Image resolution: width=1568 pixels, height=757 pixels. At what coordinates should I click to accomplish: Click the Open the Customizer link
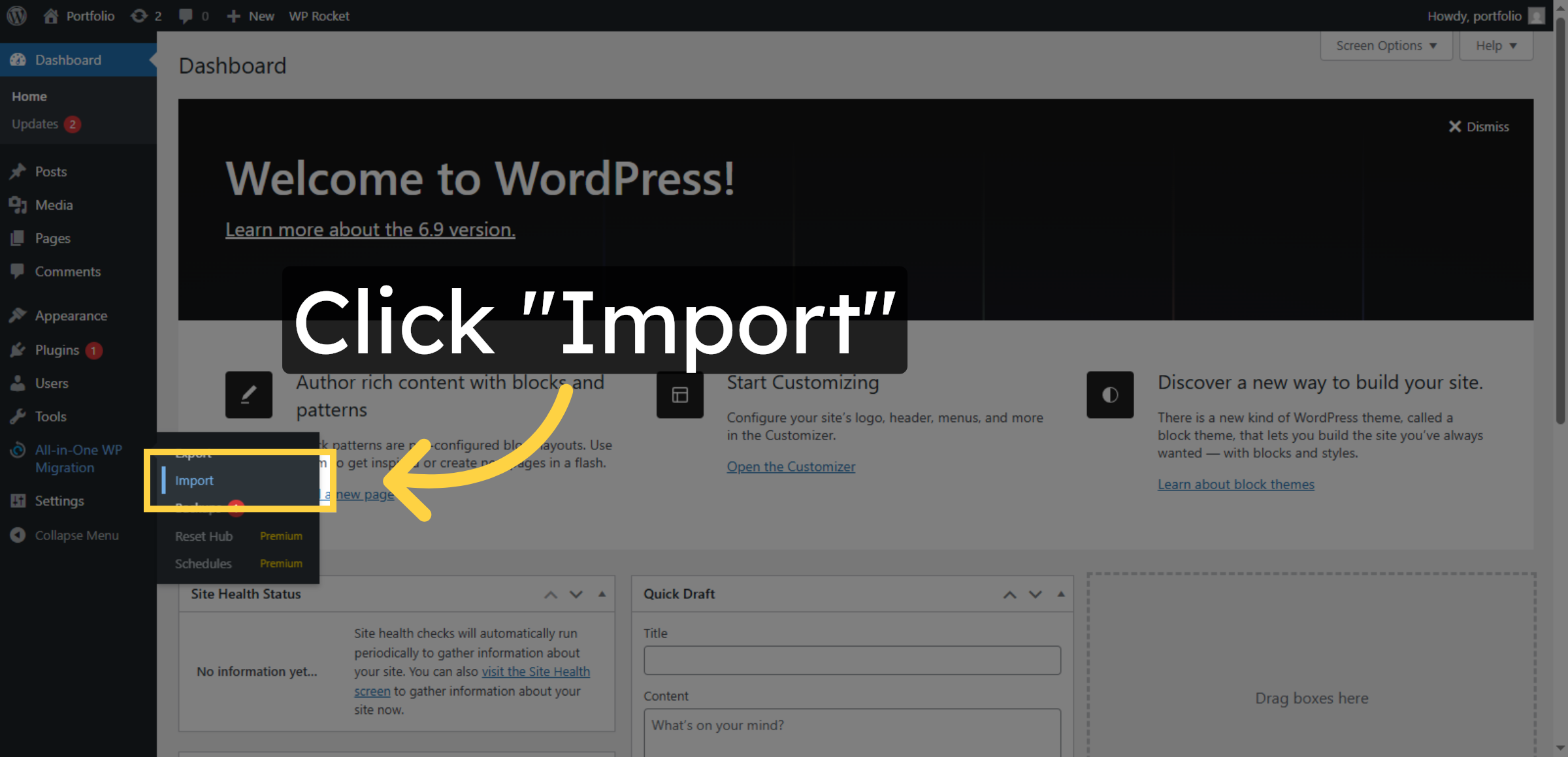[x=791, y=466]
